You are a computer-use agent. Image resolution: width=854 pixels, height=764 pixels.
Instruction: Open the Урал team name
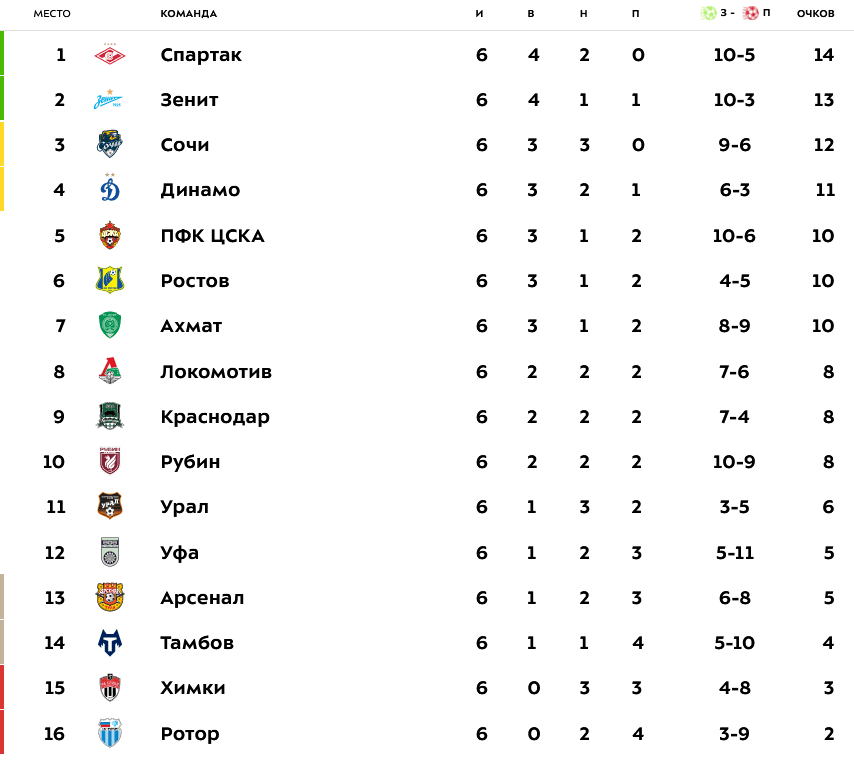(185, 507)
